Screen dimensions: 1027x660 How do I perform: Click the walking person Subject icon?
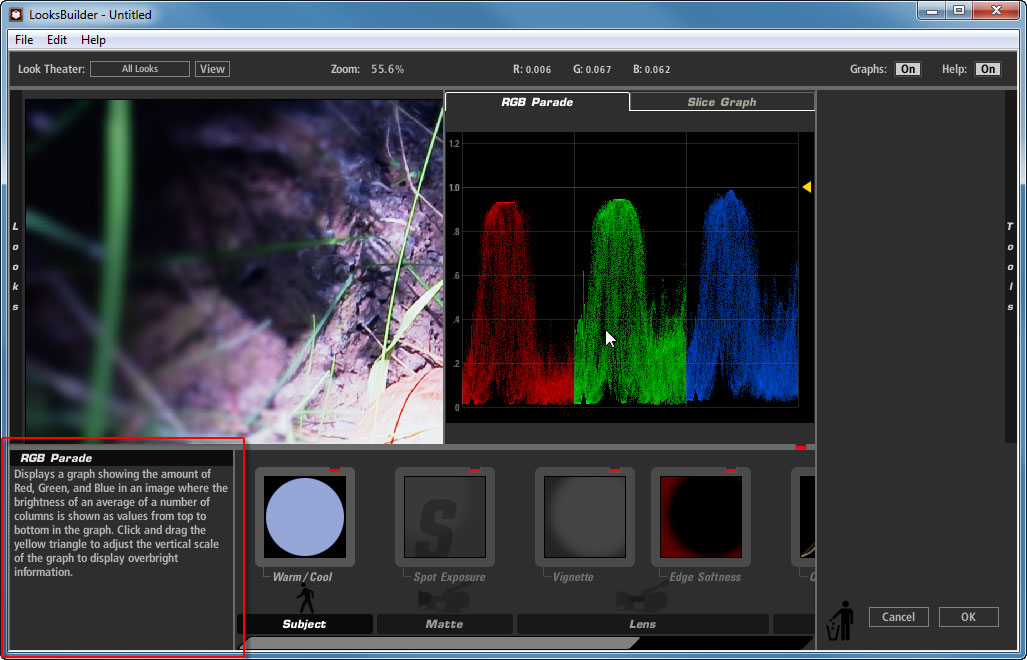[305, 599]
